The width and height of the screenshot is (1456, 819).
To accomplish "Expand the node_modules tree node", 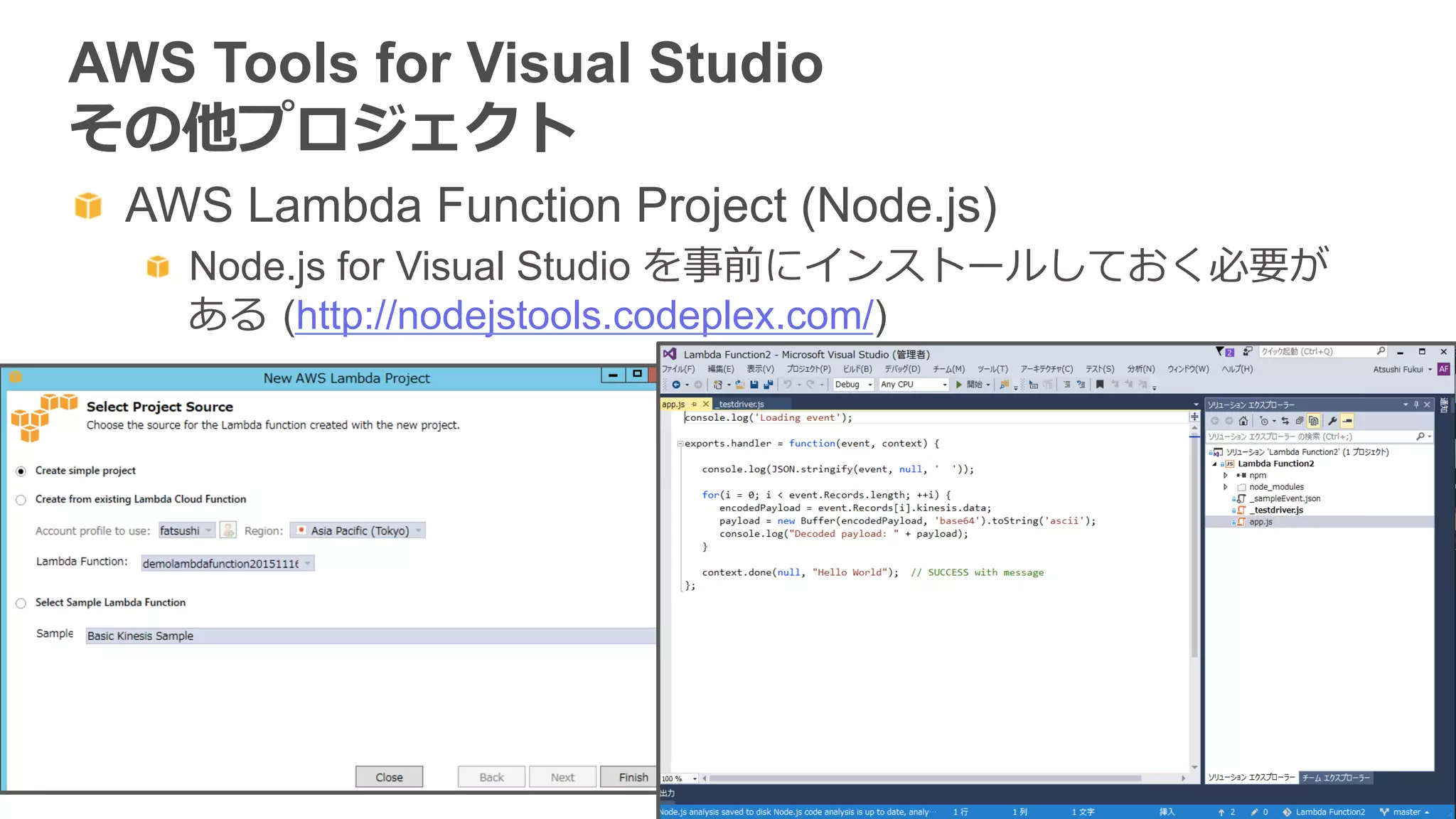I will 1225,487.
